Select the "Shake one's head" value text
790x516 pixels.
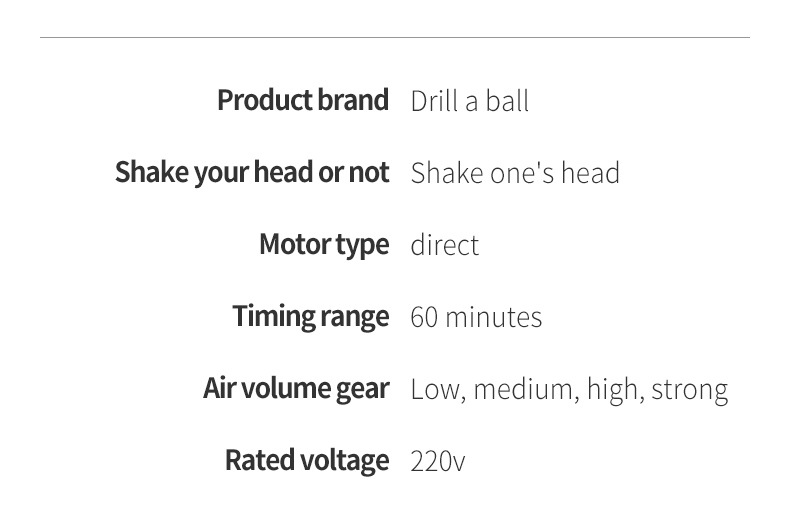point(515,173)
